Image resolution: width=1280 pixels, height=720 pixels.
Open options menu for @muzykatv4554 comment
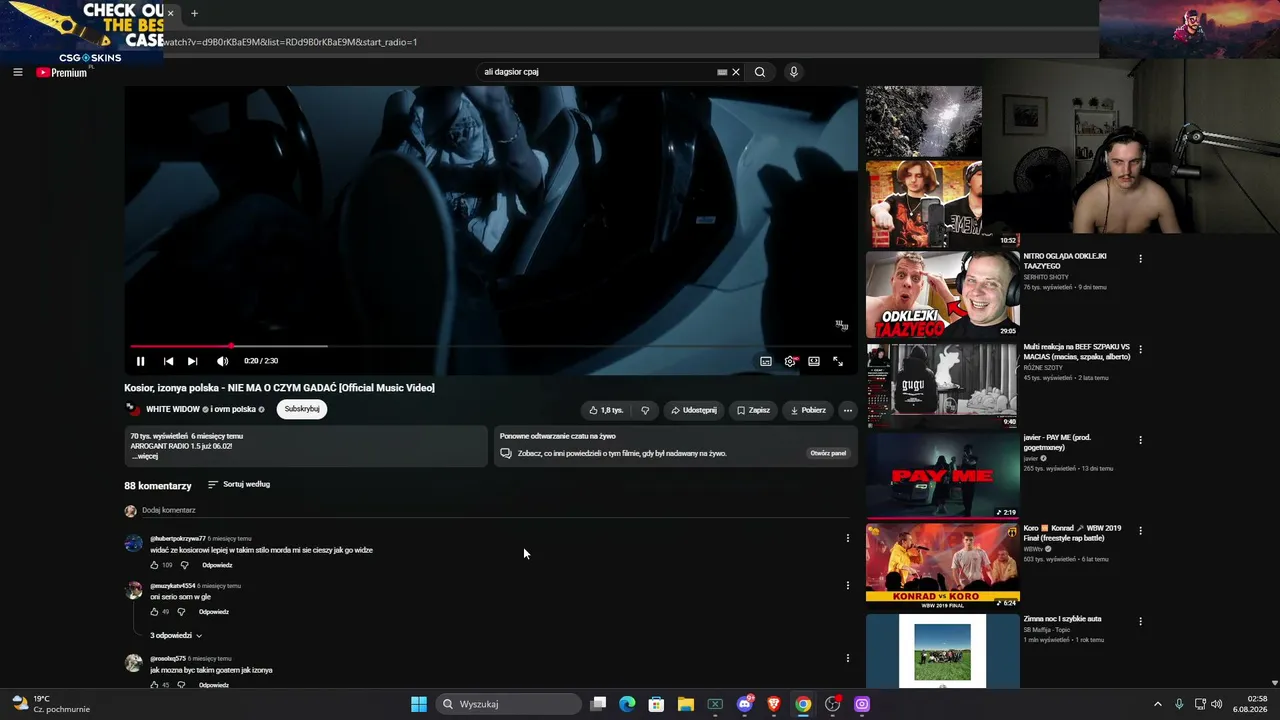tap(848, 585)
